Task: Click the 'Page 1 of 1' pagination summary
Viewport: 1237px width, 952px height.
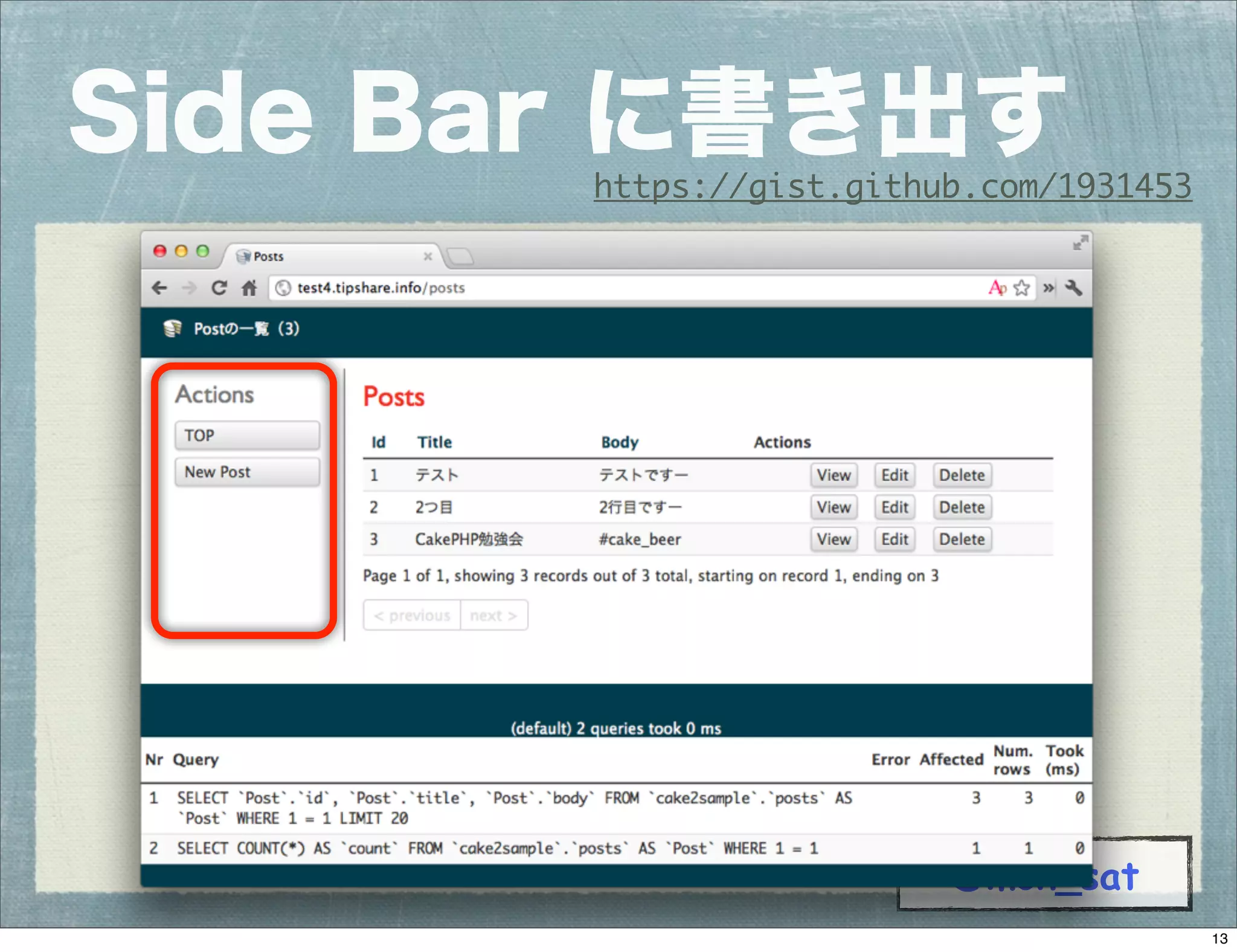Action: point(651,576)
